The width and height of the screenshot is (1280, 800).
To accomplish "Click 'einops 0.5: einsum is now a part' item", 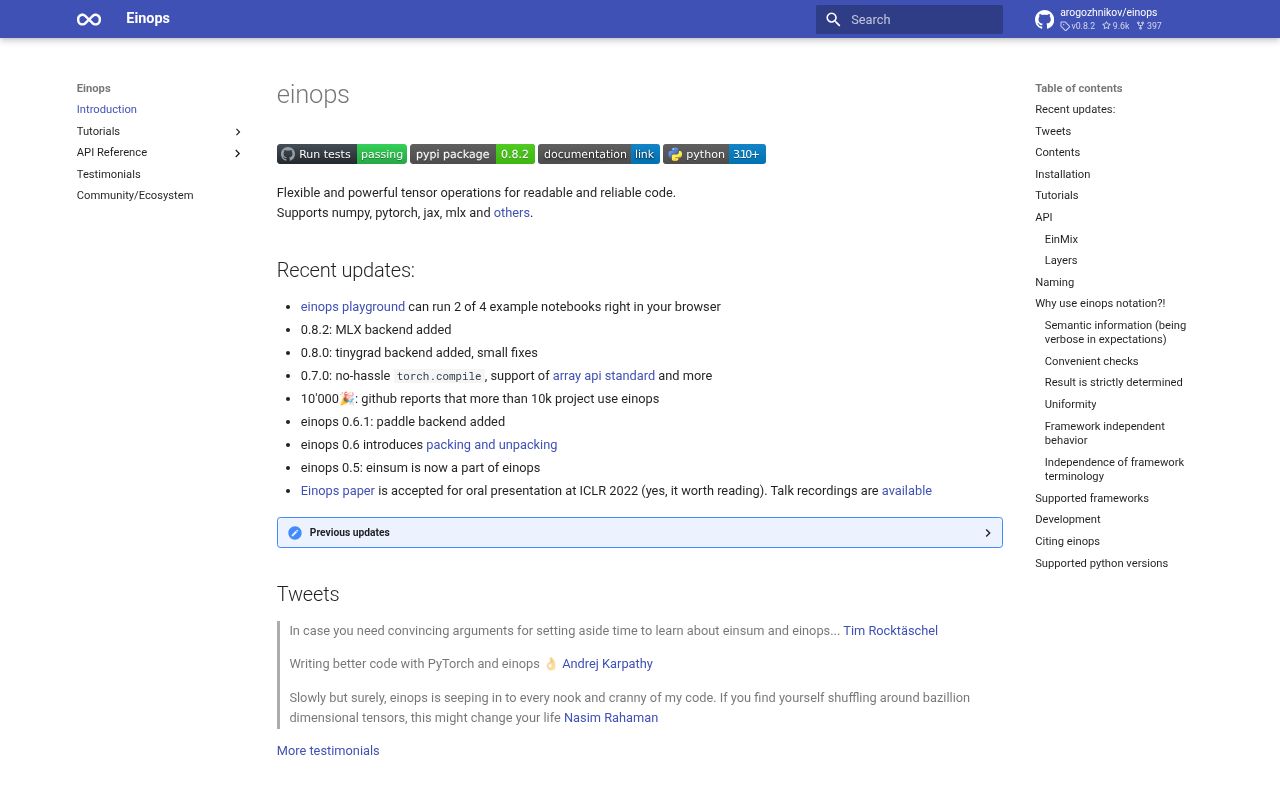I will click(420, 468).
